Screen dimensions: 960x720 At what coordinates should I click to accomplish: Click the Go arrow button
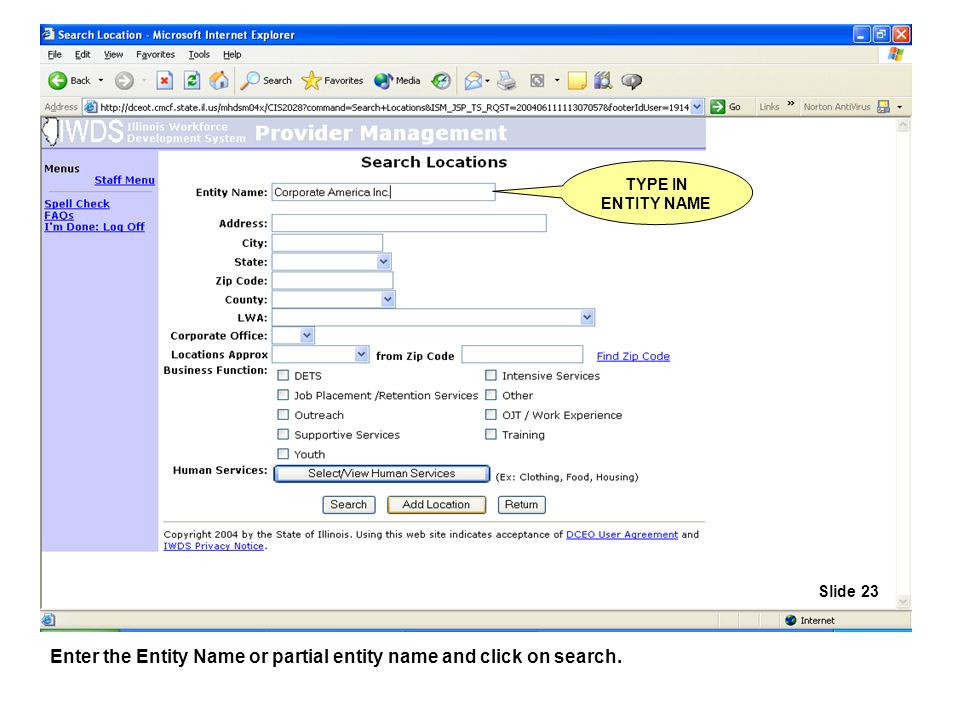726,107
